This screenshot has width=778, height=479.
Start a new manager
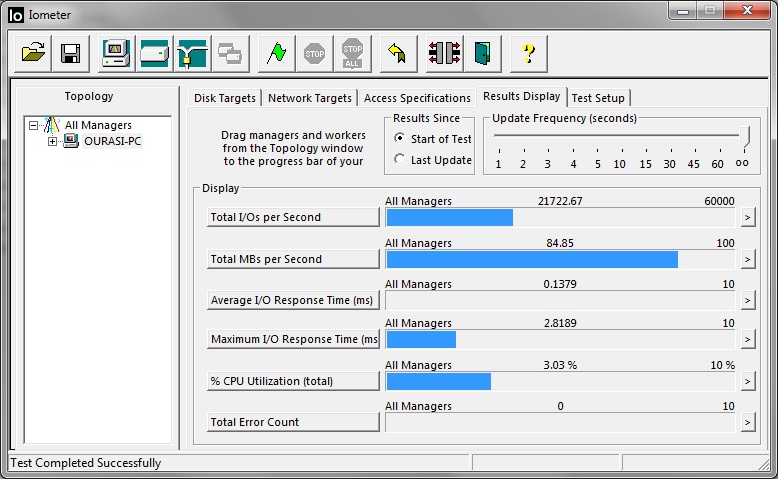[x=116, y=53]
